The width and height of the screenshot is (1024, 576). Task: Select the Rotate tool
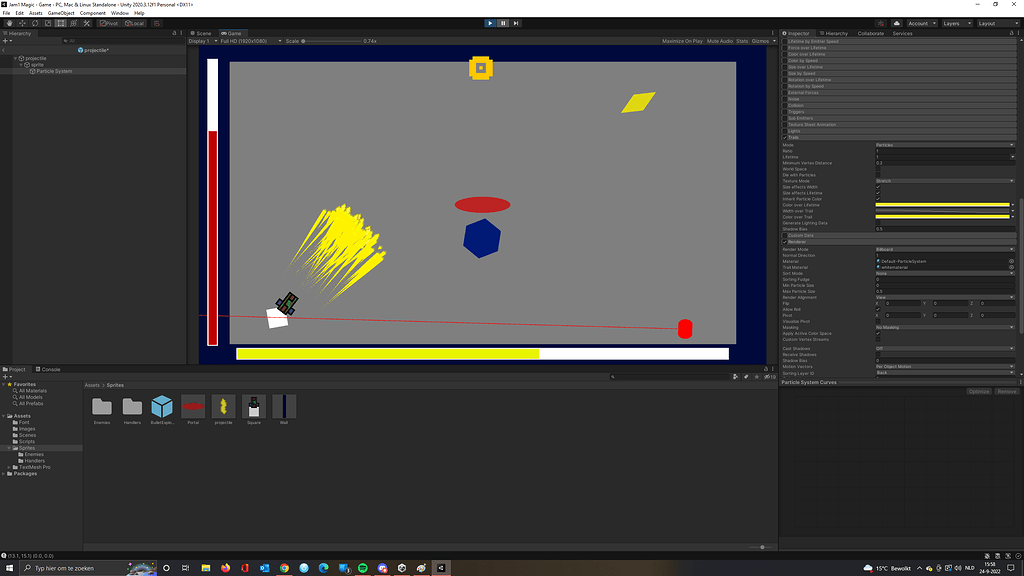(x=35, y=23)
